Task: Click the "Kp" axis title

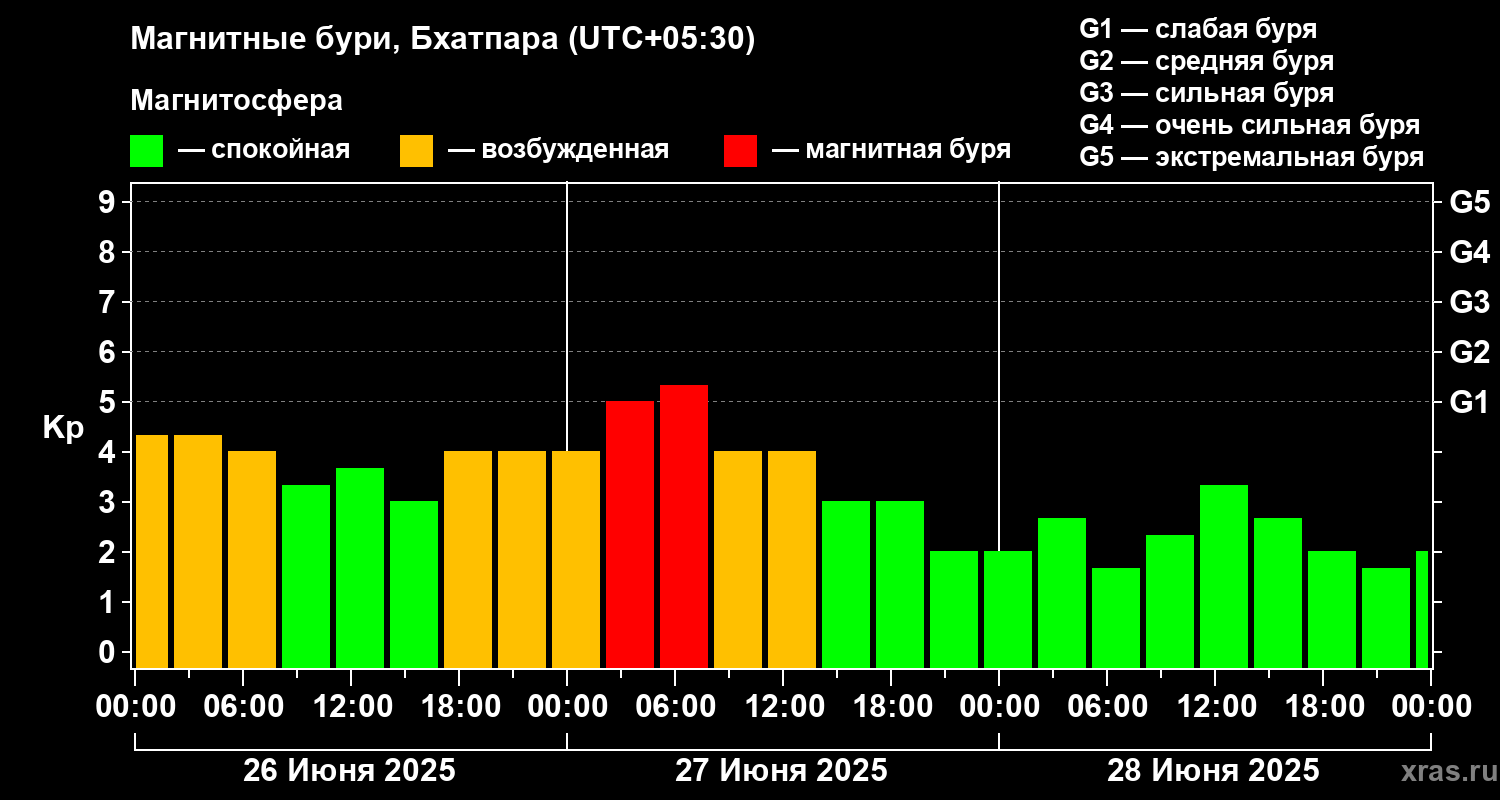Action: [x=63, y=428]
